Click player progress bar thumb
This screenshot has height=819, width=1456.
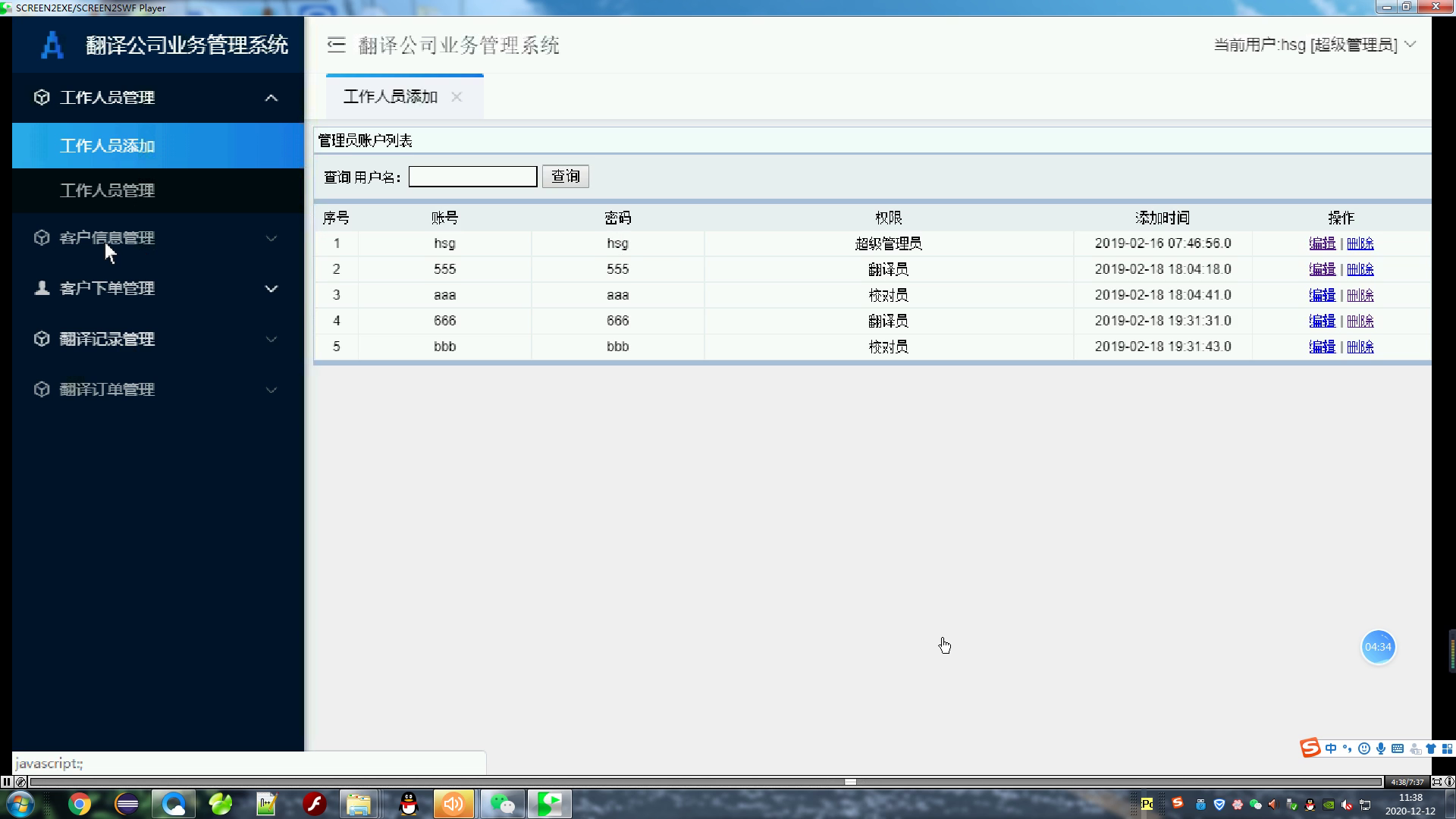(x=851, y=782)
